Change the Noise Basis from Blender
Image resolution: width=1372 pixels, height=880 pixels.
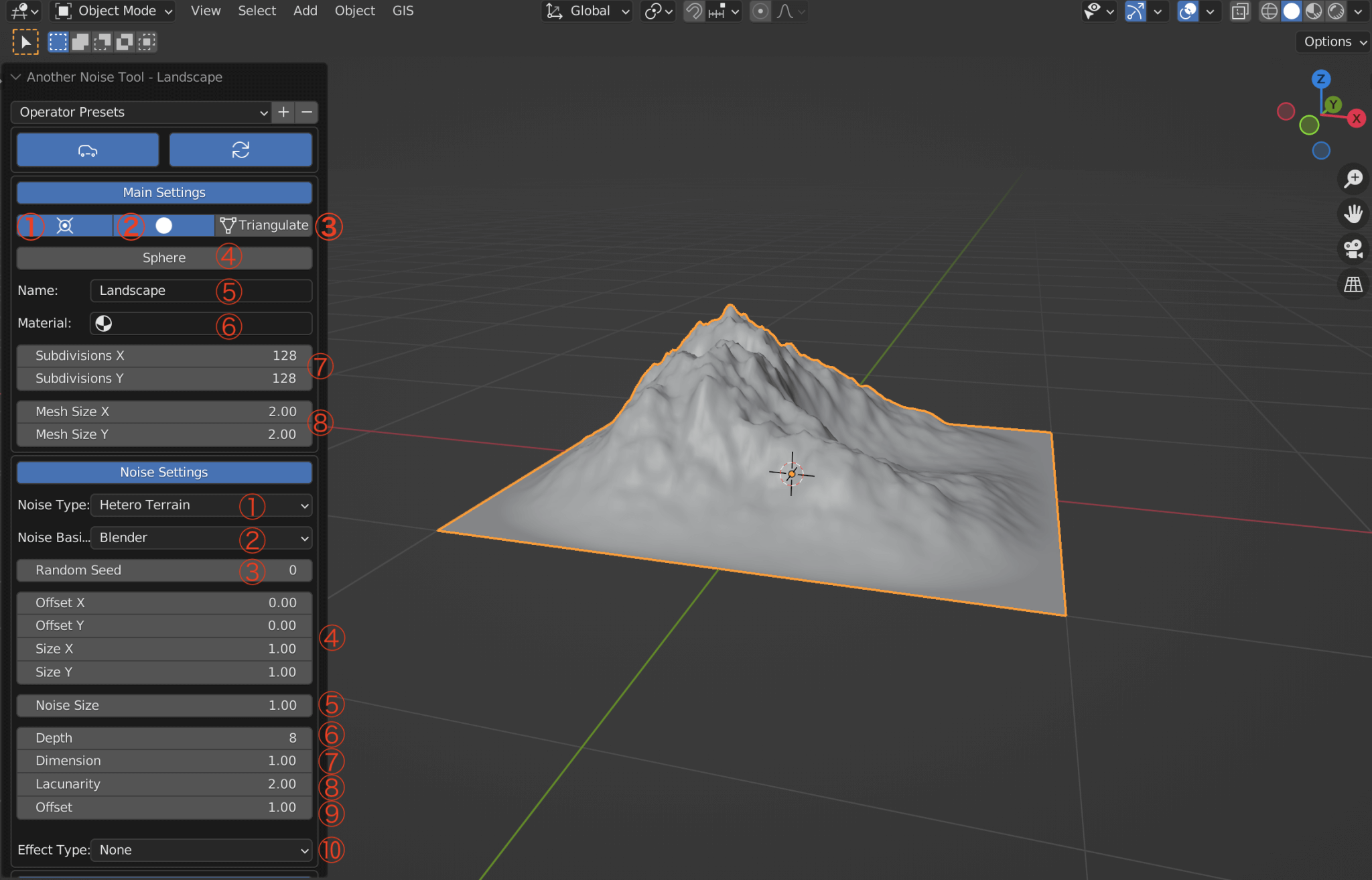point(201,538)
